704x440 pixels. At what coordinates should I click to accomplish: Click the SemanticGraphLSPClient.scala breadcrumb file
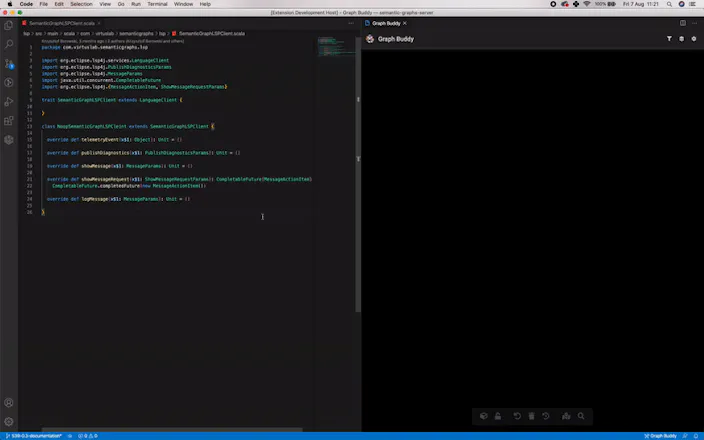(212, 34)
